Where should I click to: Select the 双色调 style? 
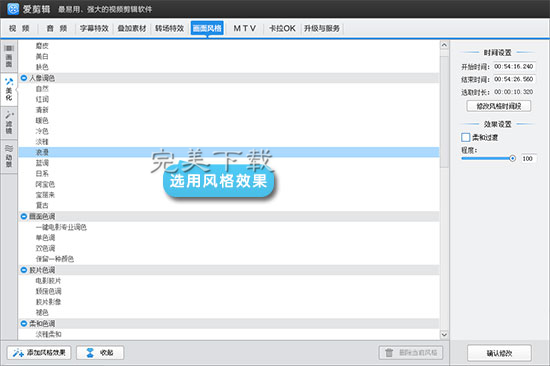[x=45, y=248]
